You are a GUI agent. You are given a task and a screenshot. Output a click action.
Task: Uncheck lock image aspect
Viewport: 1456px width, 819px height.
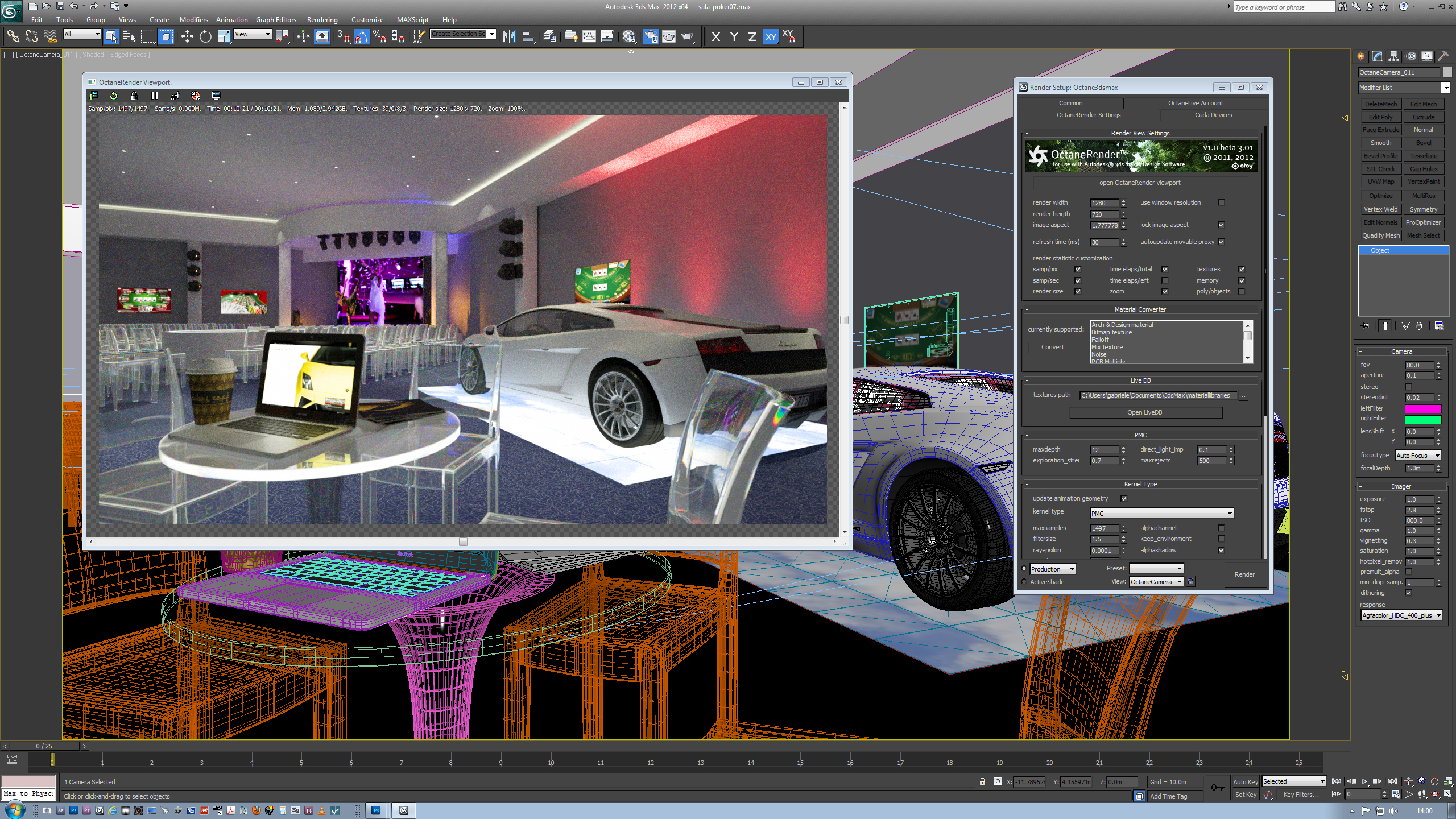pos(1221,225)
